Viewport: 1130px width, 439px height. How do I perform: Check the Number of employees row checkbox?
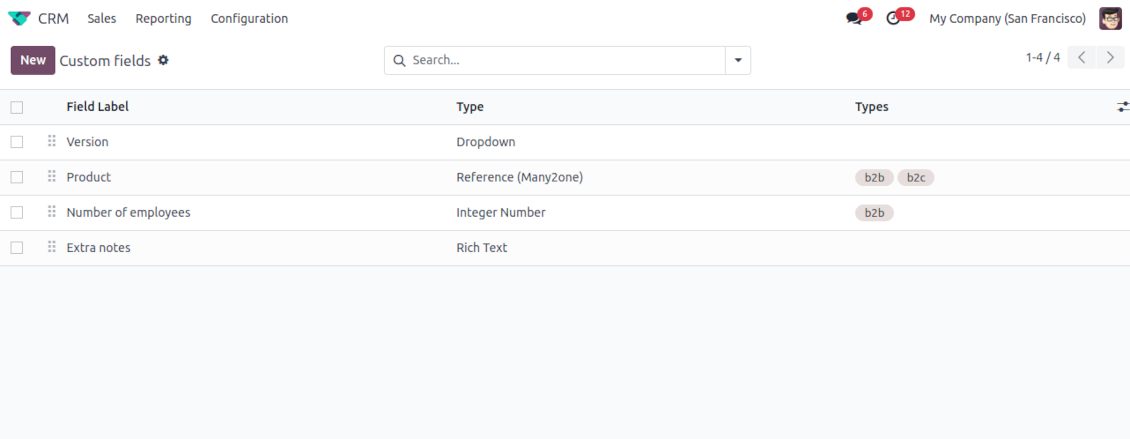pyautogui.click(x=17, y=213)
